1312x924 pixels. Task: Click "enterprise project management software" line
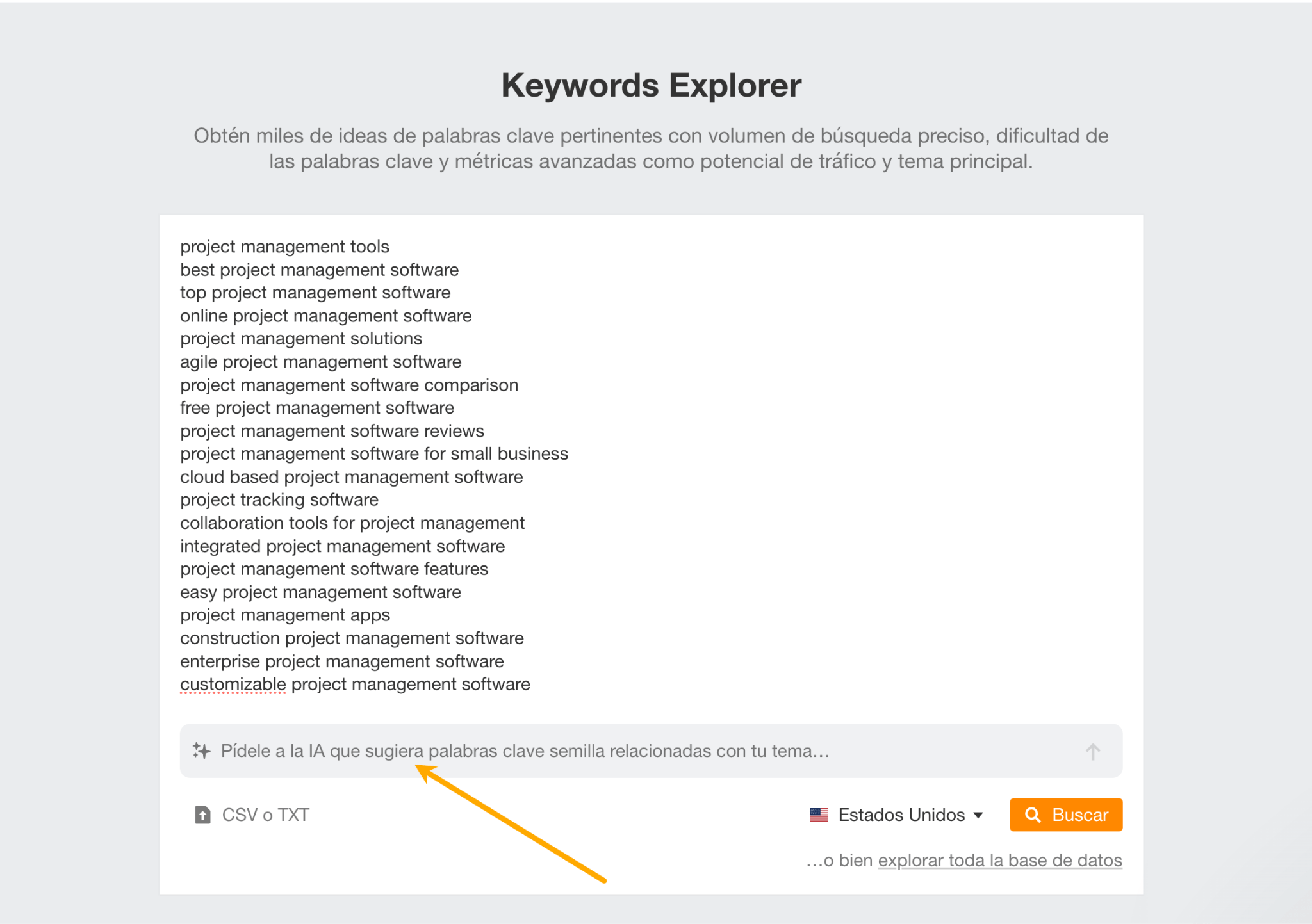(x=342, y=661)
